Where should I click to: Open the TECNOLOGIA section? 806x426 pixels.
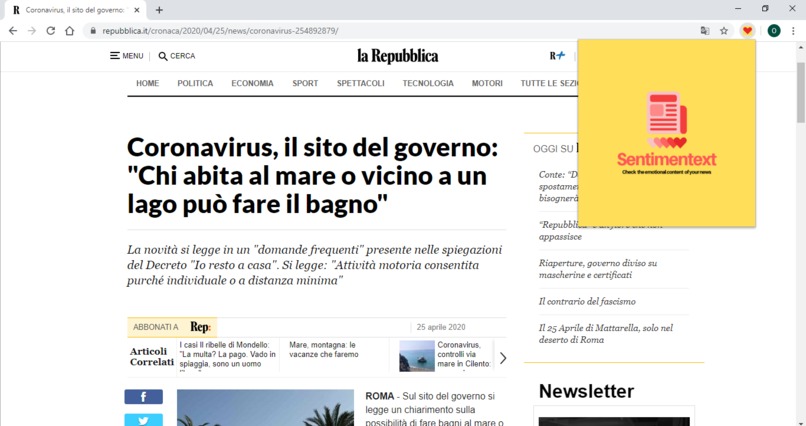point(428,83)
